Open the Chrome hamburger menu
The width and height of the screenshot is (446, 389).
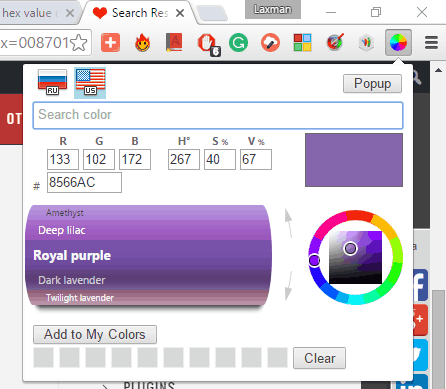(431, 43)
